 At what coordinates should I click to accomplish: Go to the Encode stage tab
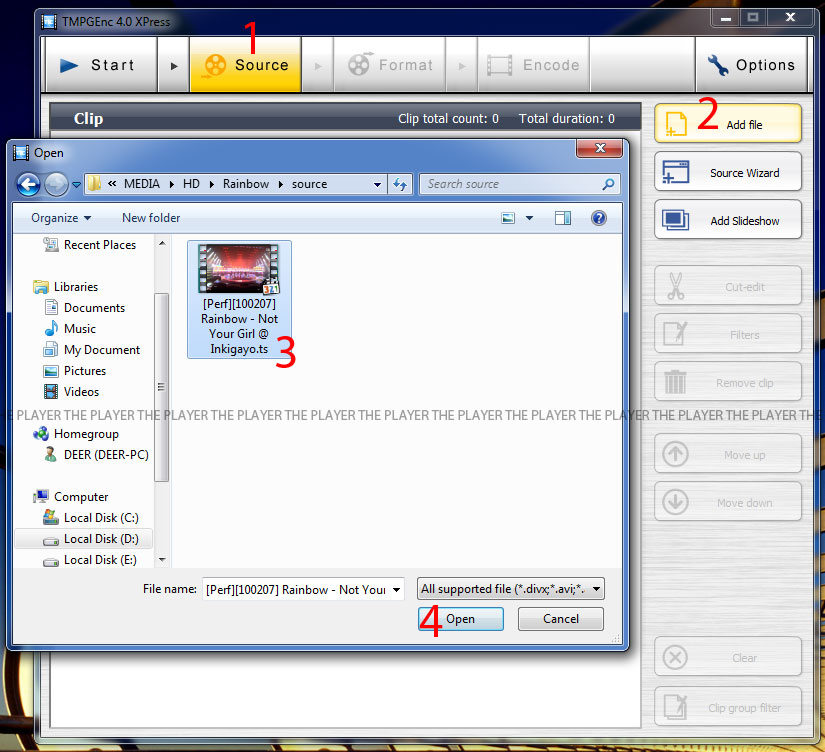(x=534, y=65)
